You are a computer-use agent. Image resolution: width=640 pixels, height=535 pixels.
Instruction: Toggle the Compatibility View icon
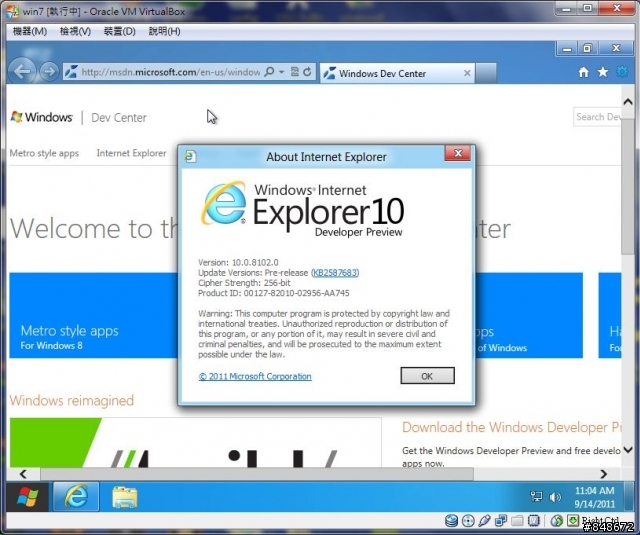coord(294,72)
